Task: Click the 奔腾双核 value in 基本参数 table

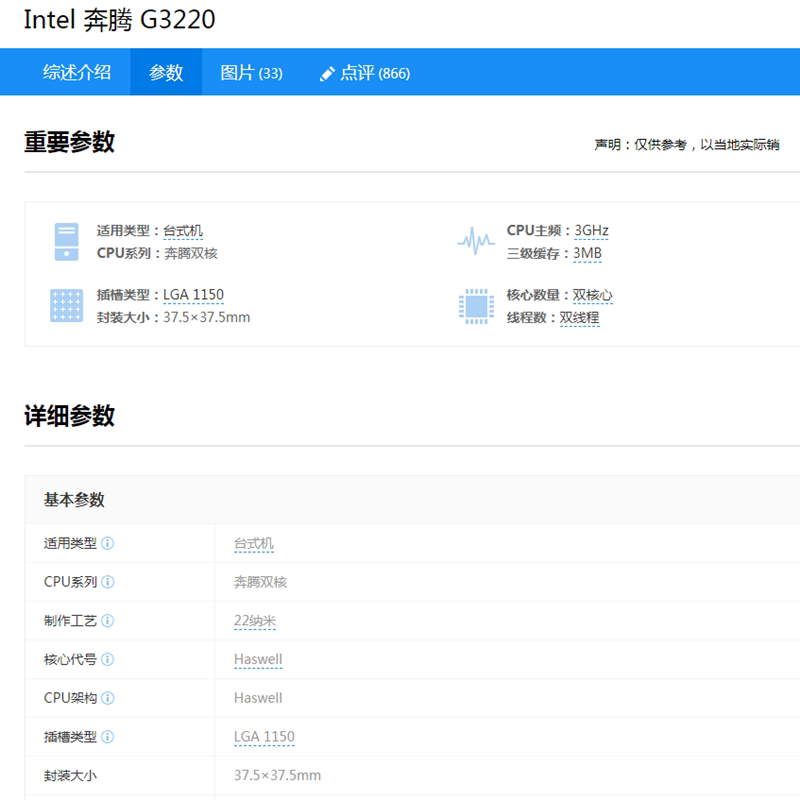Action: click(x=260, y=582)
